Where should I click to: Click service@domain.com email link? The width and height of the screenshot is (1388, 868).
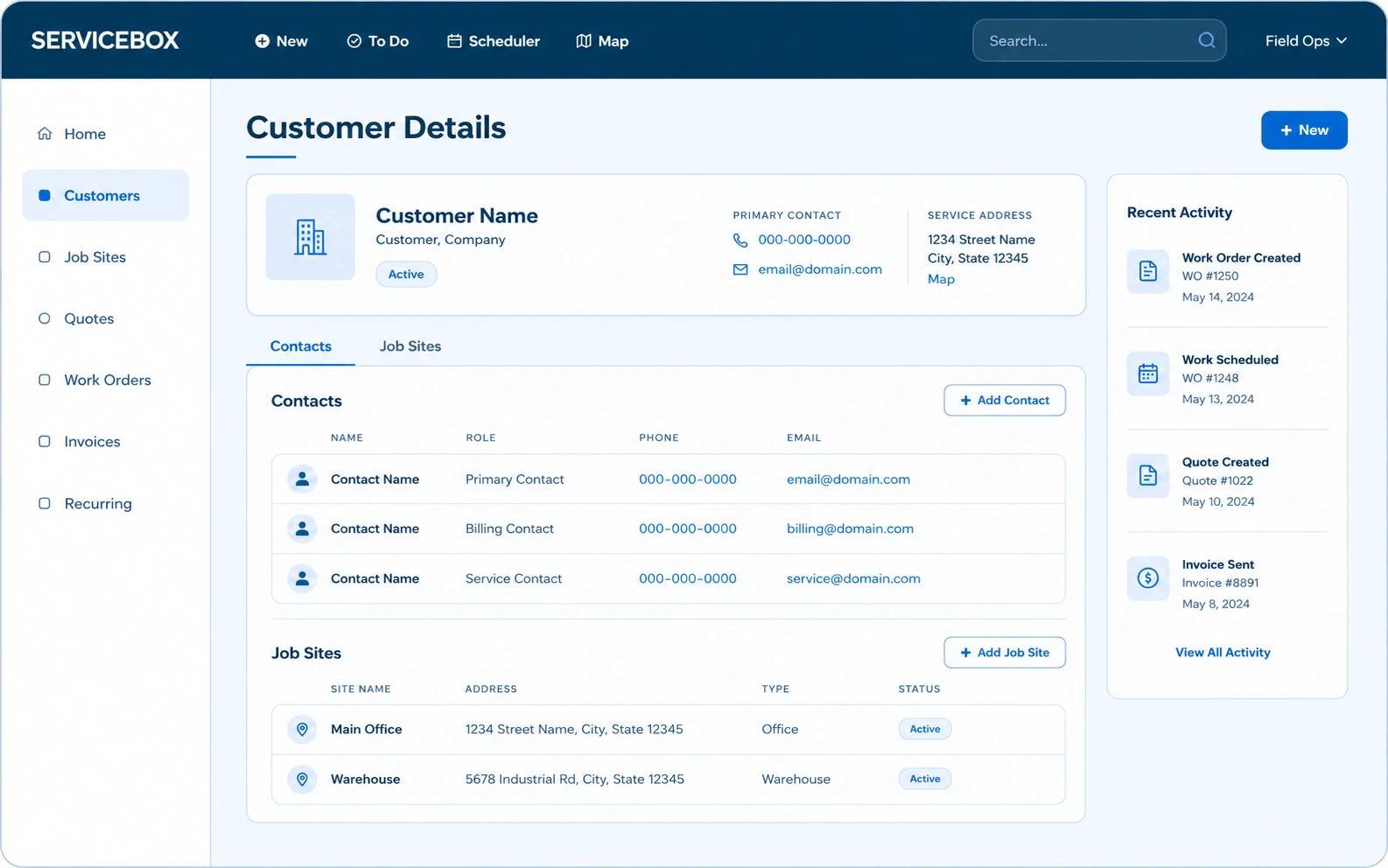[x=853, y=578]
